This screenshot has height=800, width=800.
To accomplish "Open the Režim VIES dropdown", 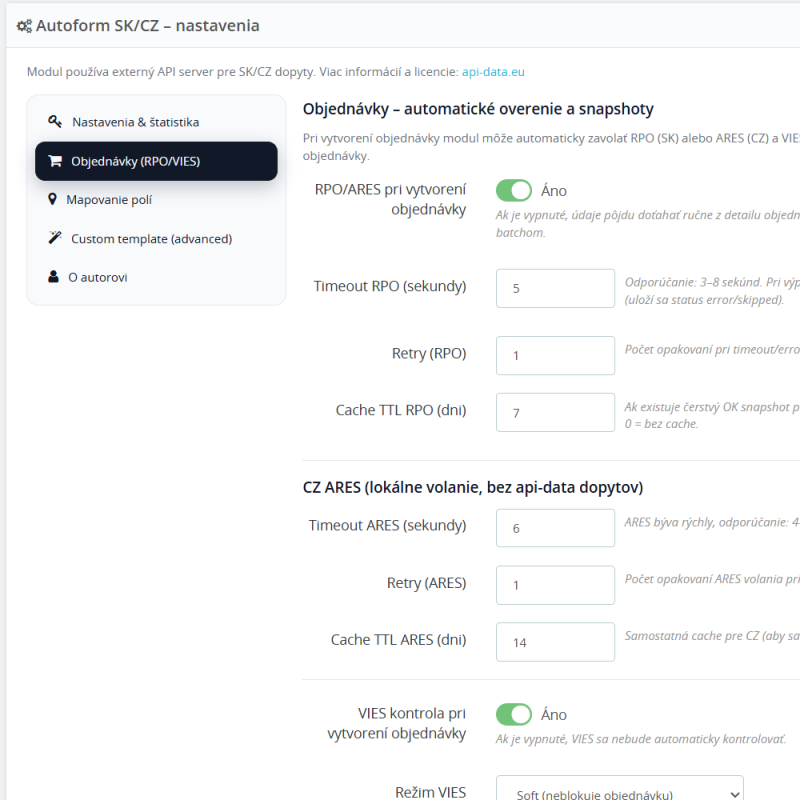I will (x=619, y=793).
